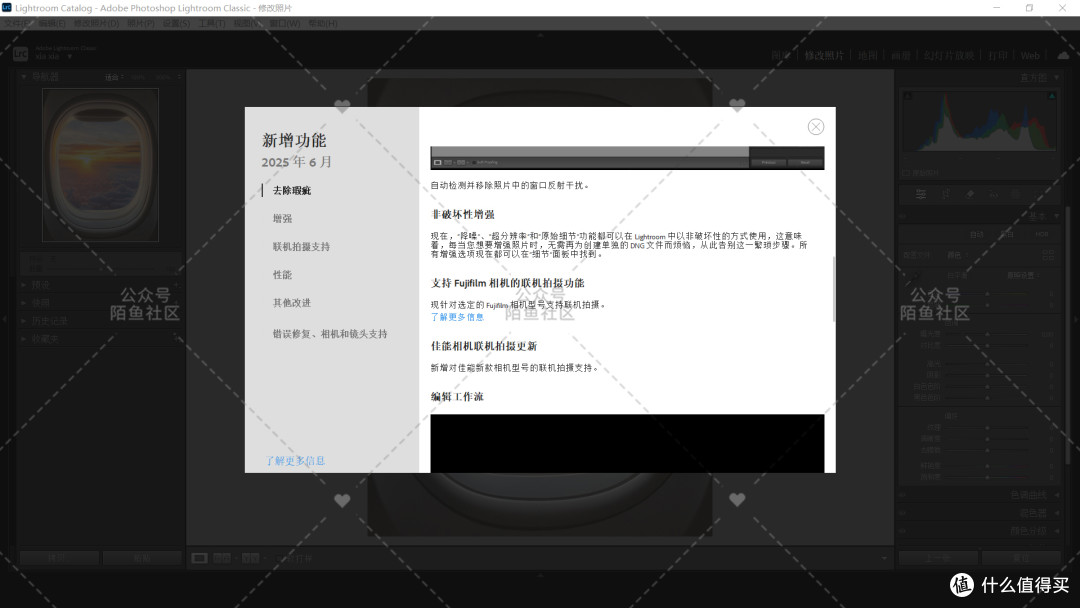Image resolution: width=1080 pixels, height=608 pixels.
Task: Open the identity plate dropdown arrow
Action: [x=70, y=56]
